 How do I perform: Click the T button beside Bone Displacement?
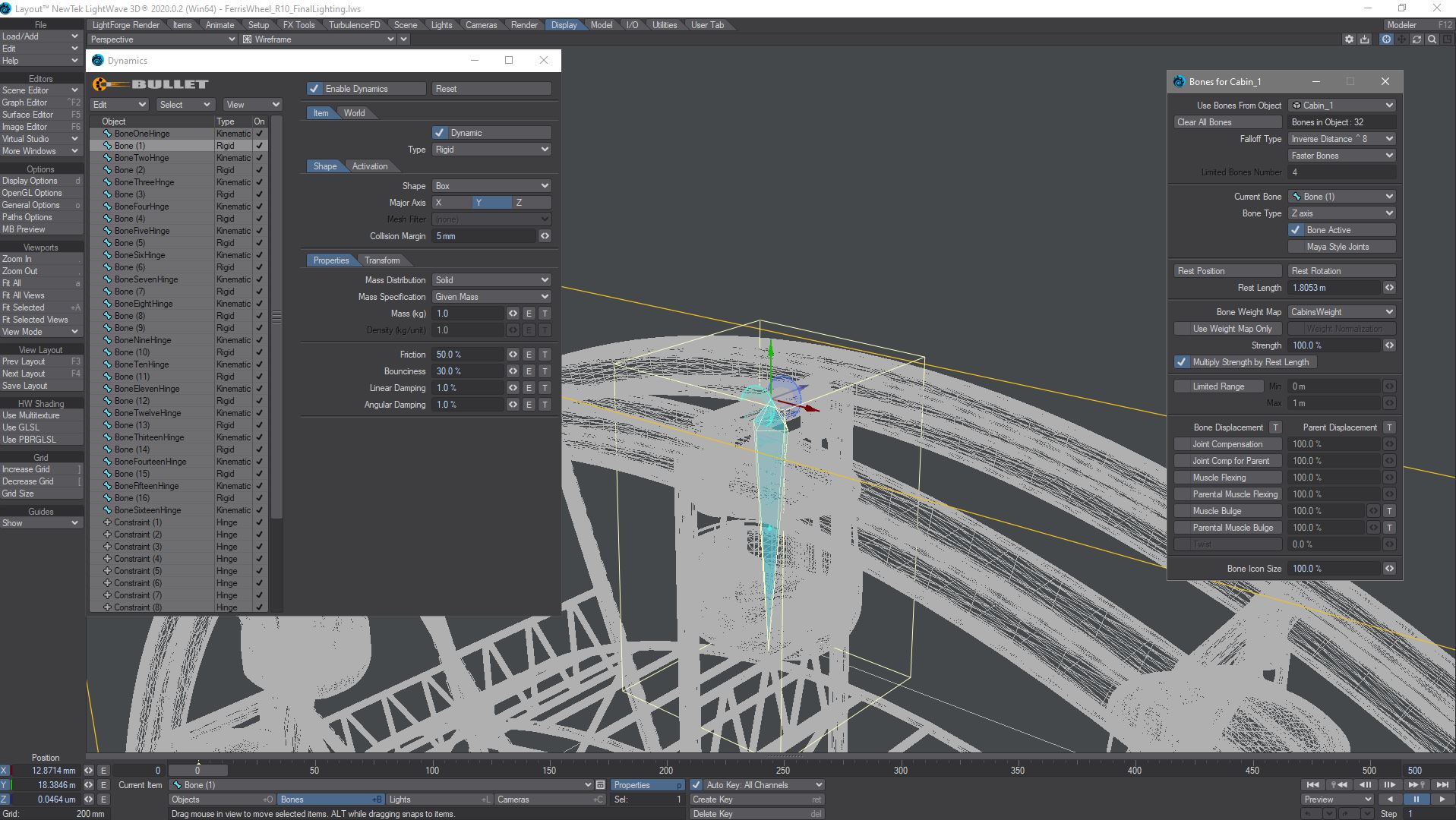pyautogui.click(x=1275, y=427)
